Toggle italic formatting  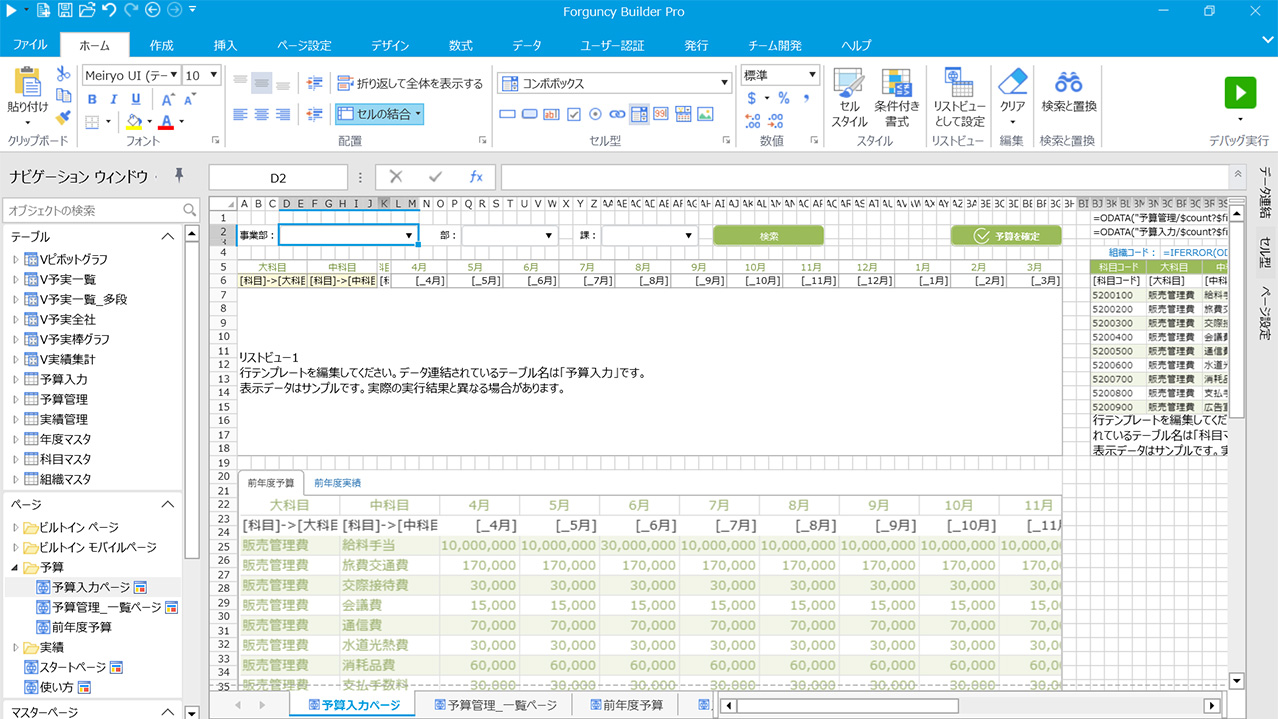pyautogui.click(x=114, y=99)
